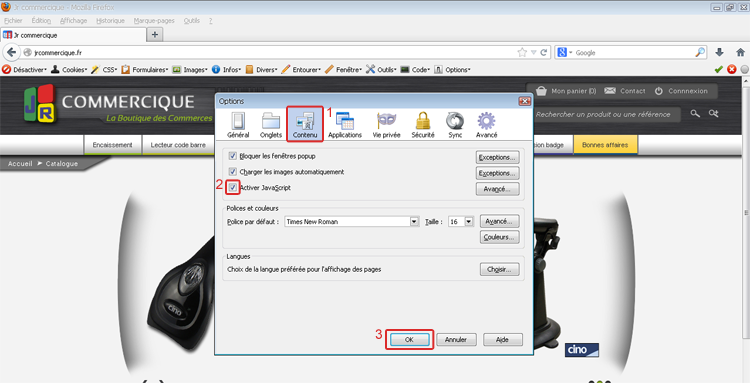Open the Taille font size dropdown
The height and width of the screenshot is (383, 750).
click(469, 222)
